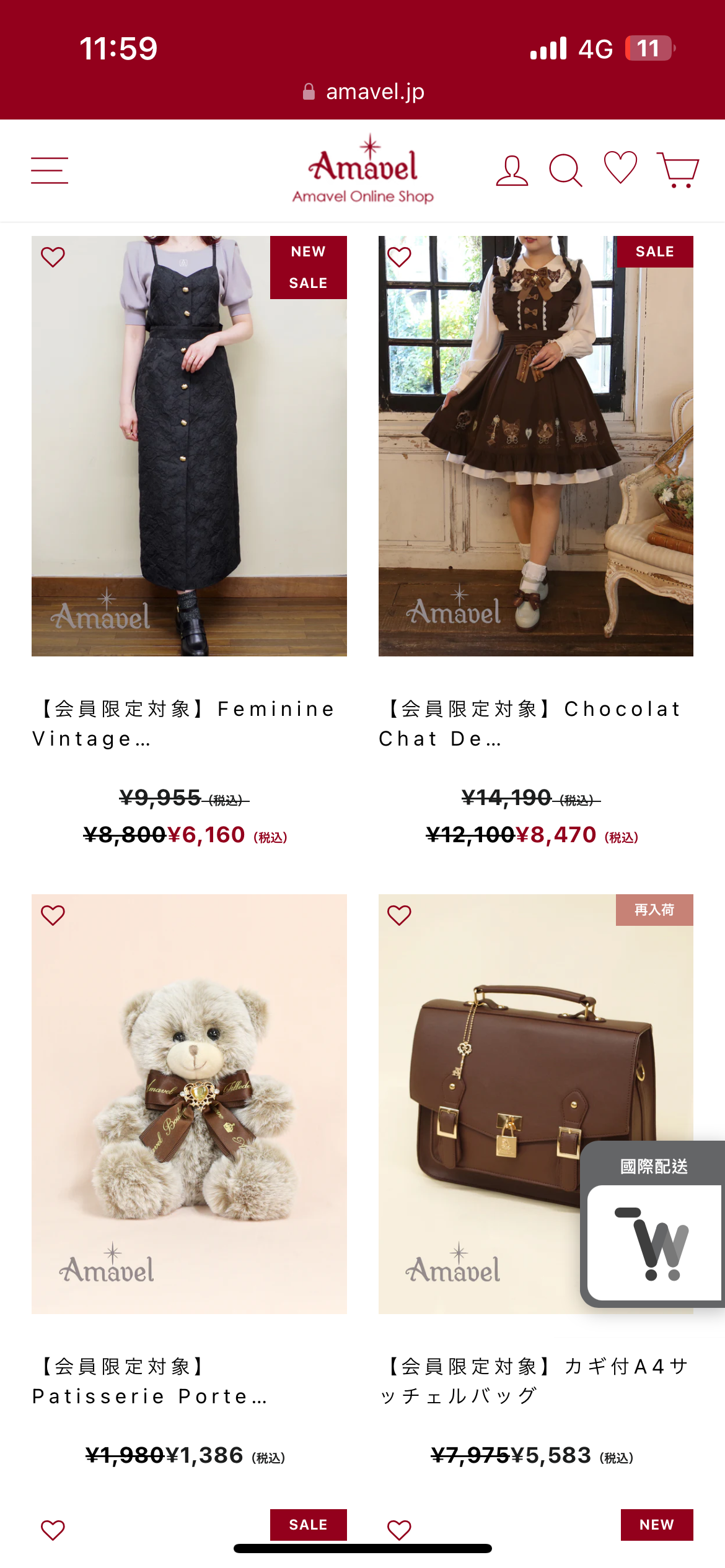View the black quilted dress image
The width and height of the screenshot is (725, 1568).
[189, 446]
